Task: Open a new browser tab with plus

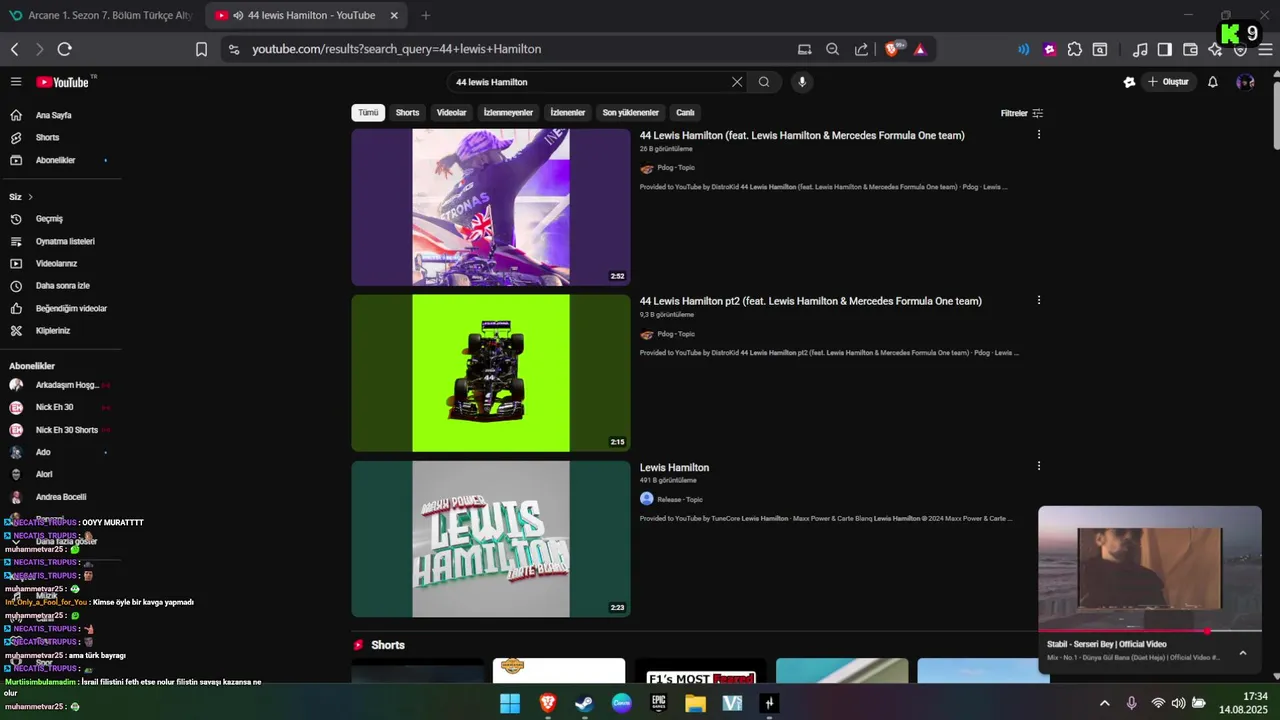Action: coord(426,15)
